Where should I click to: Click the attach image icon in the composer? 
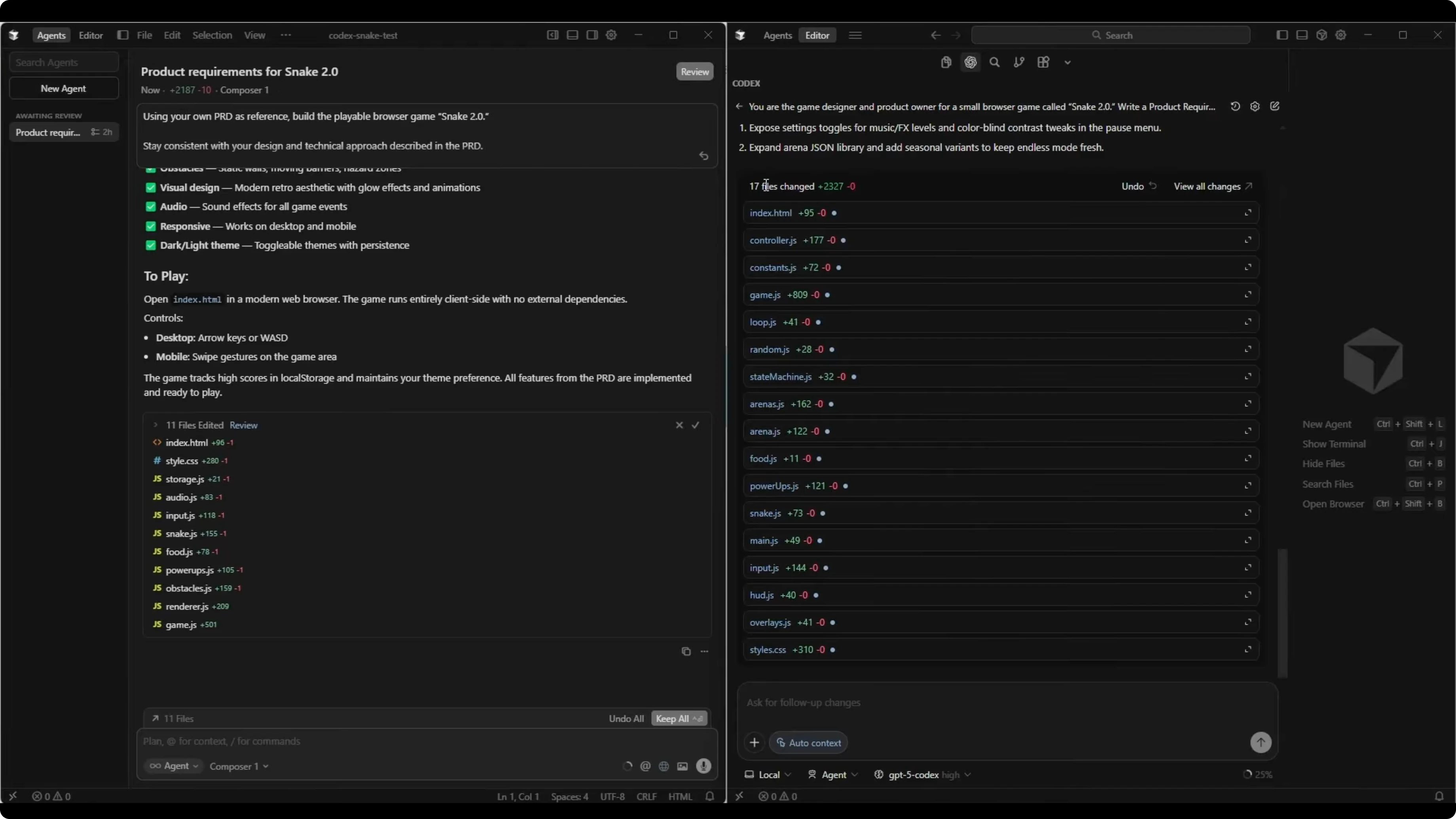(x=683, y=766)
